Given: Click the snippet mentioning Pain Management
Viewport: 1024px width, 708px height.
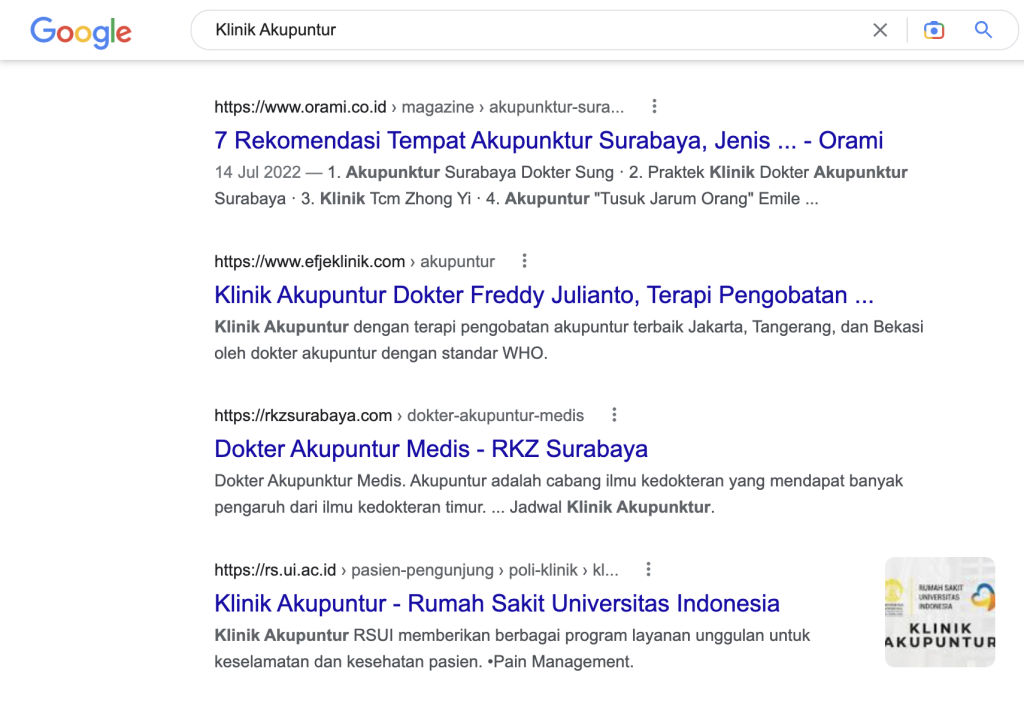Looking at the screenshot, I should (x=512, y=649).
